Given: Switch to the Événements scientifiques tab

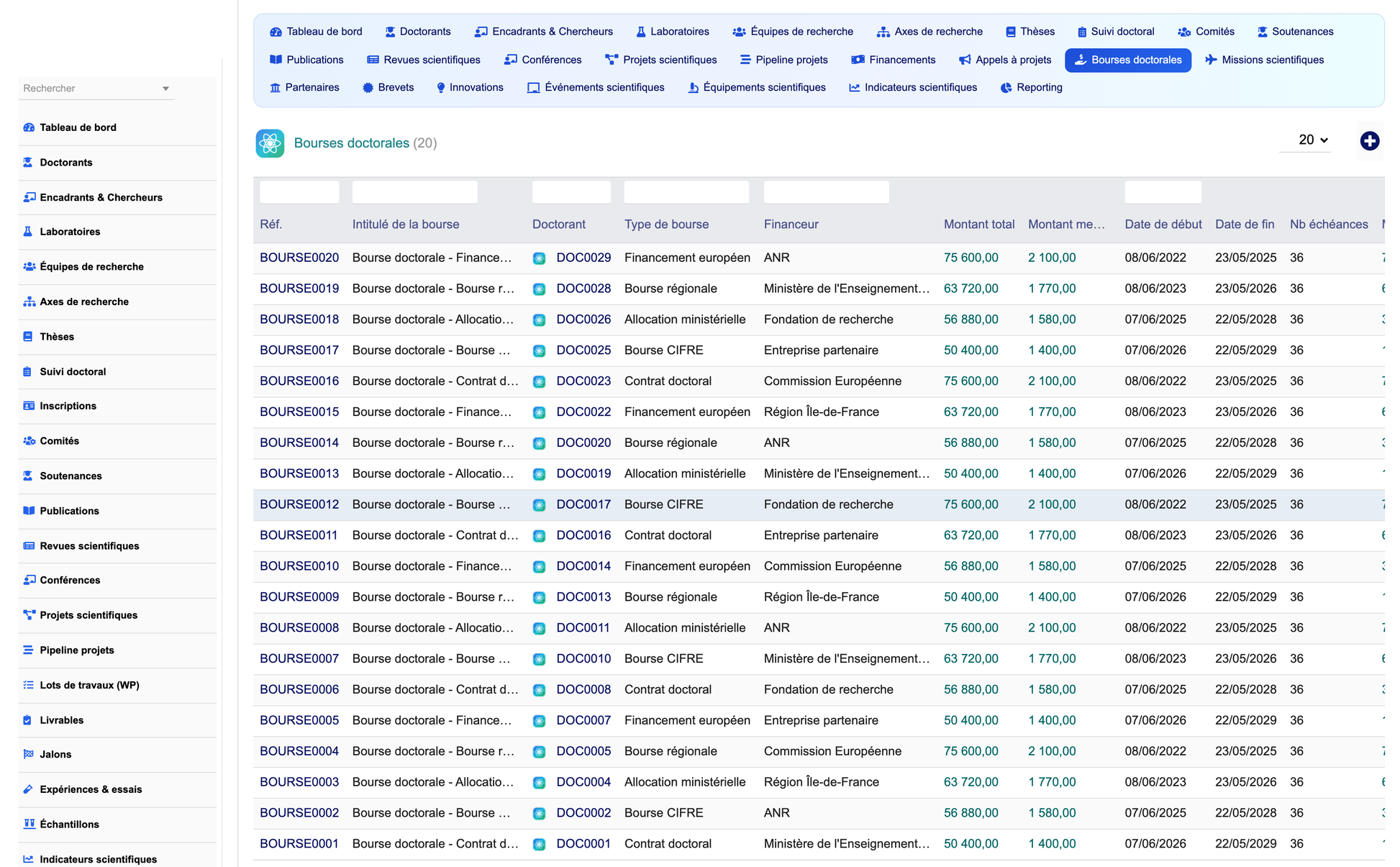Looking at the screenshot, I should pos(596,88).
